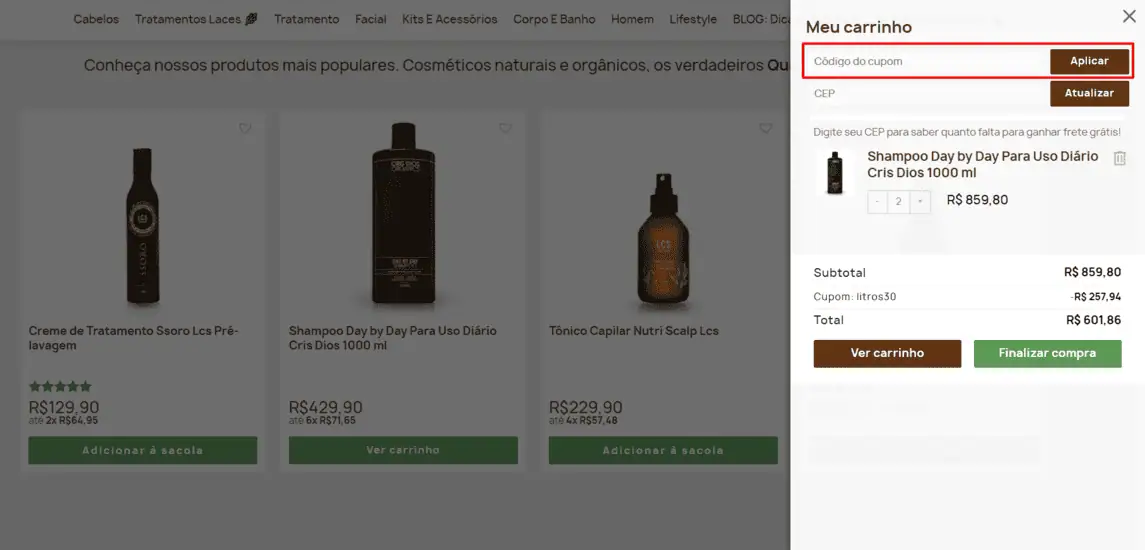Click the Meu carrinho heading
The image size is (1145, 550).
(859, 27)
